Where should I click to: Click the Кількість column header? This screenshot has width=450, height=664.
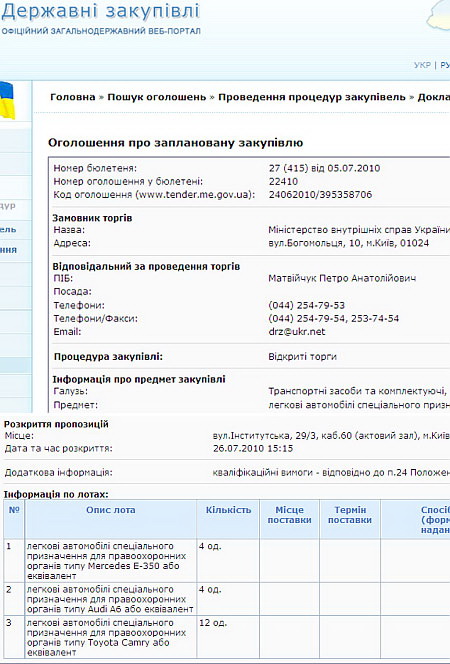click(228, 510)
